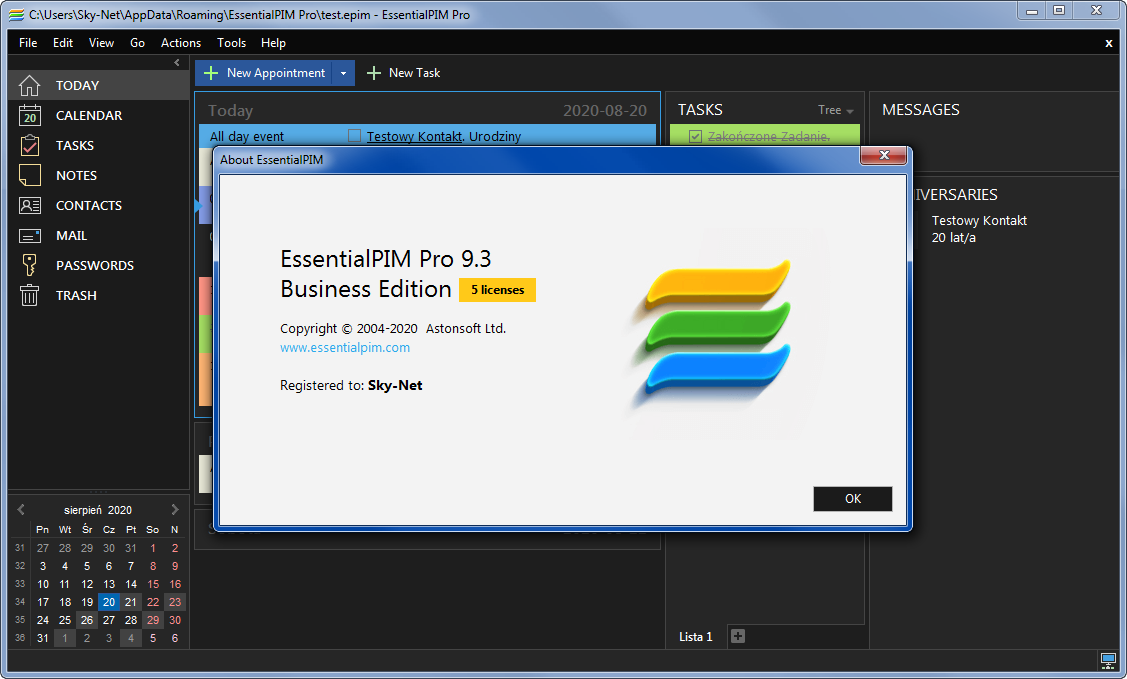Minimize the EssentialPIM Pro window
This screenshot has height=679, width=1127.
(1031, 11)
